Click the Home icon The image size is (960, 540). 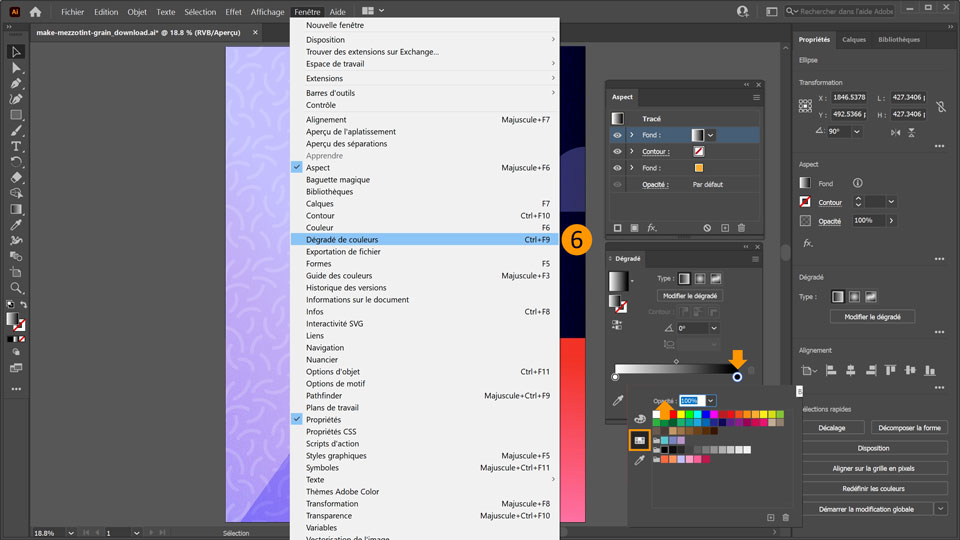[36, 12]
